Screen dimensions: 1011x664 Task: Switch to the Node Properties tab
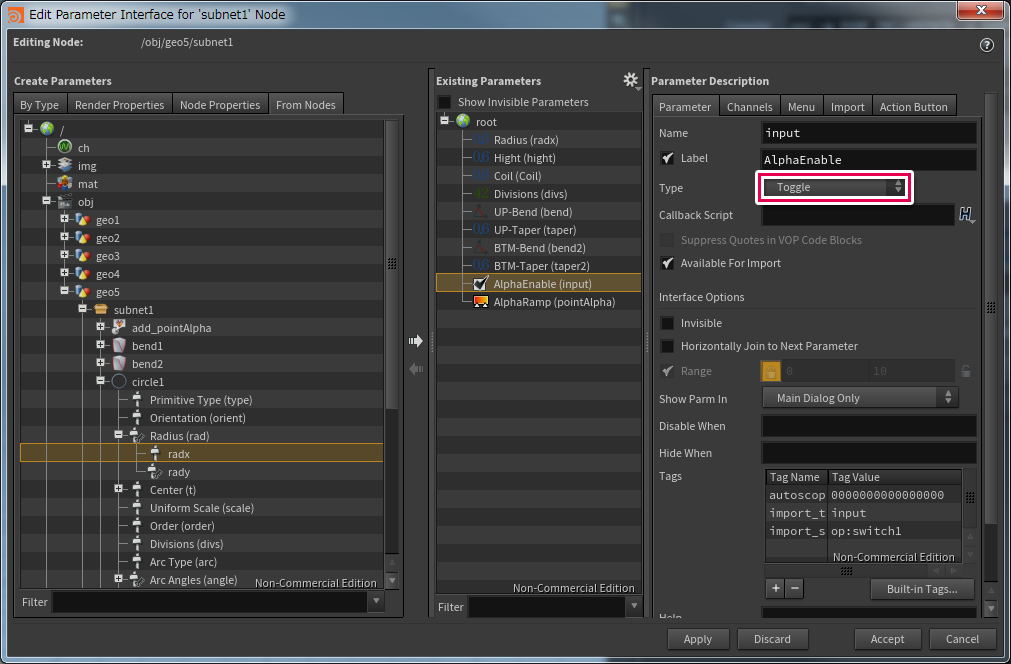(x=220, y=104)
